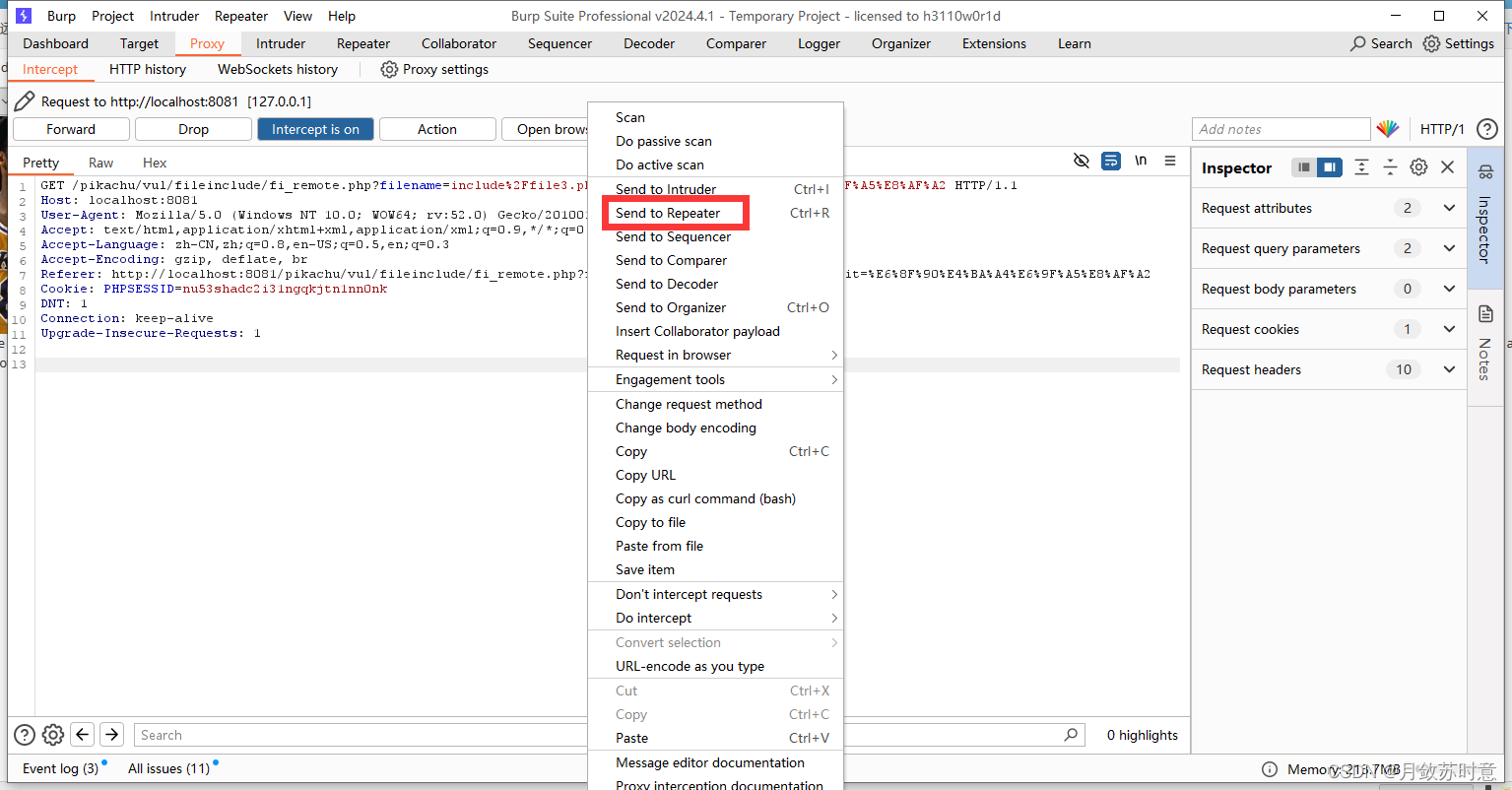Toggle the Intercept is on button

[x=315, y=129]
